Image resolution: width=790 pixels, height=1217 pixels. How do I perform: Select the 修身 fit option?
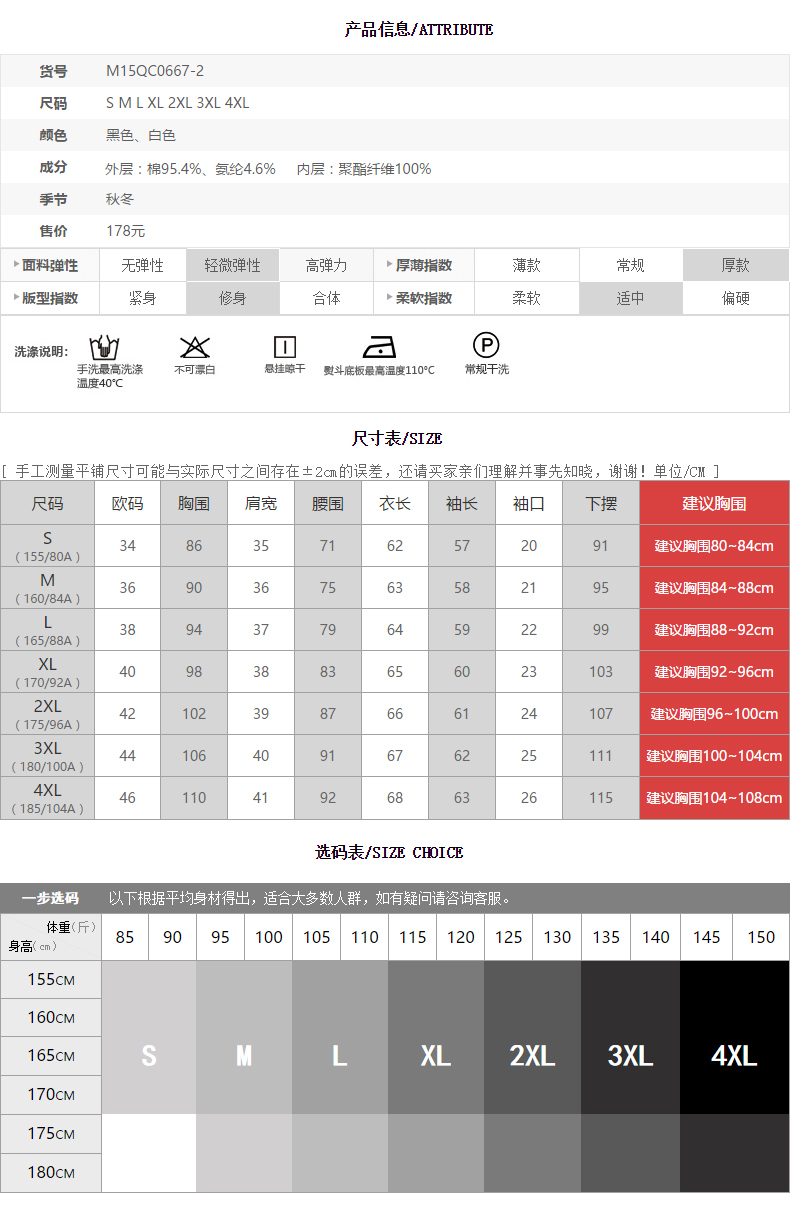(x=233, y=298)
